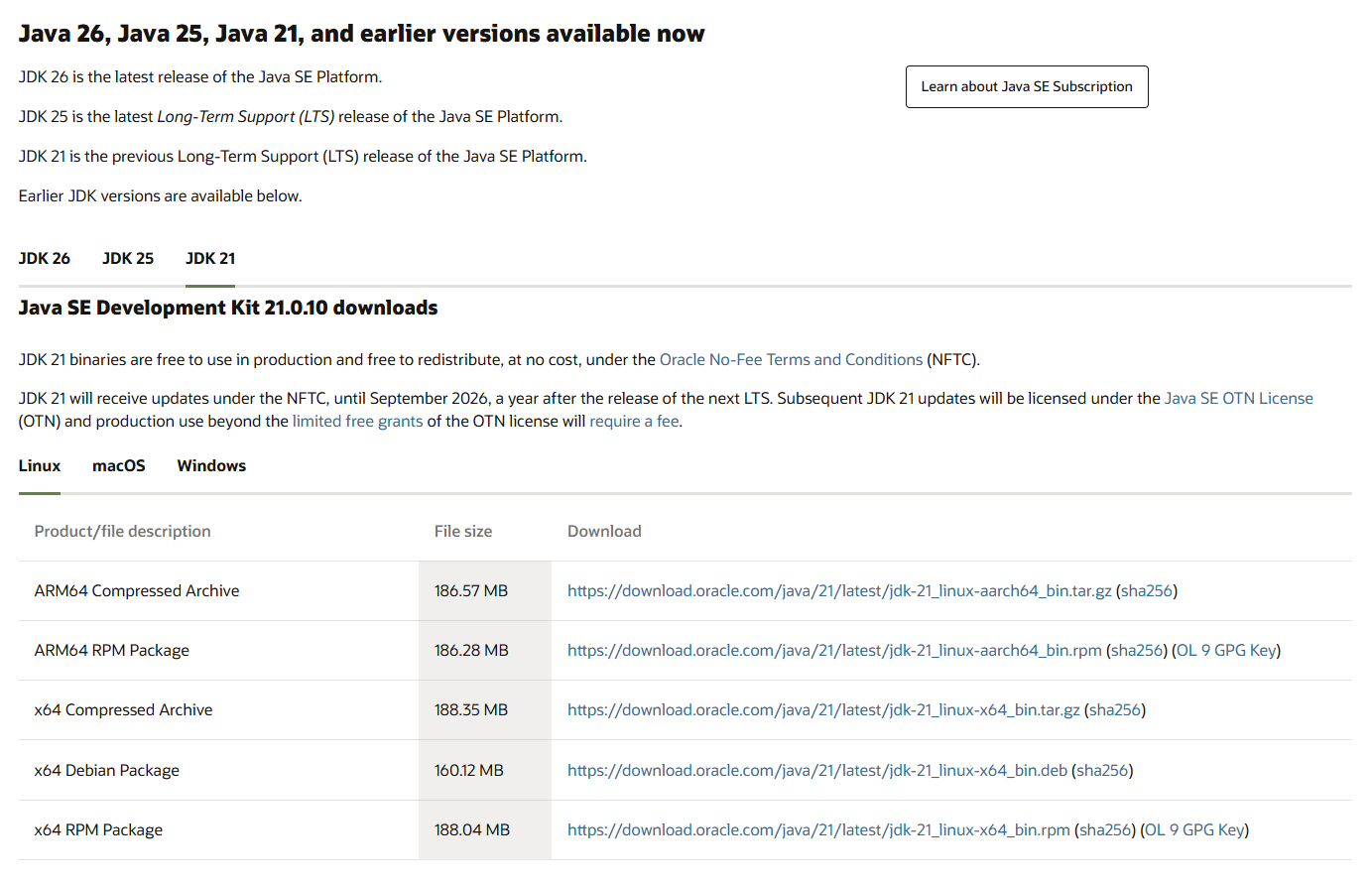Download the ARM64 RPM Package file
Viewport: 1372px width, 883px height.
coord(834,651)
